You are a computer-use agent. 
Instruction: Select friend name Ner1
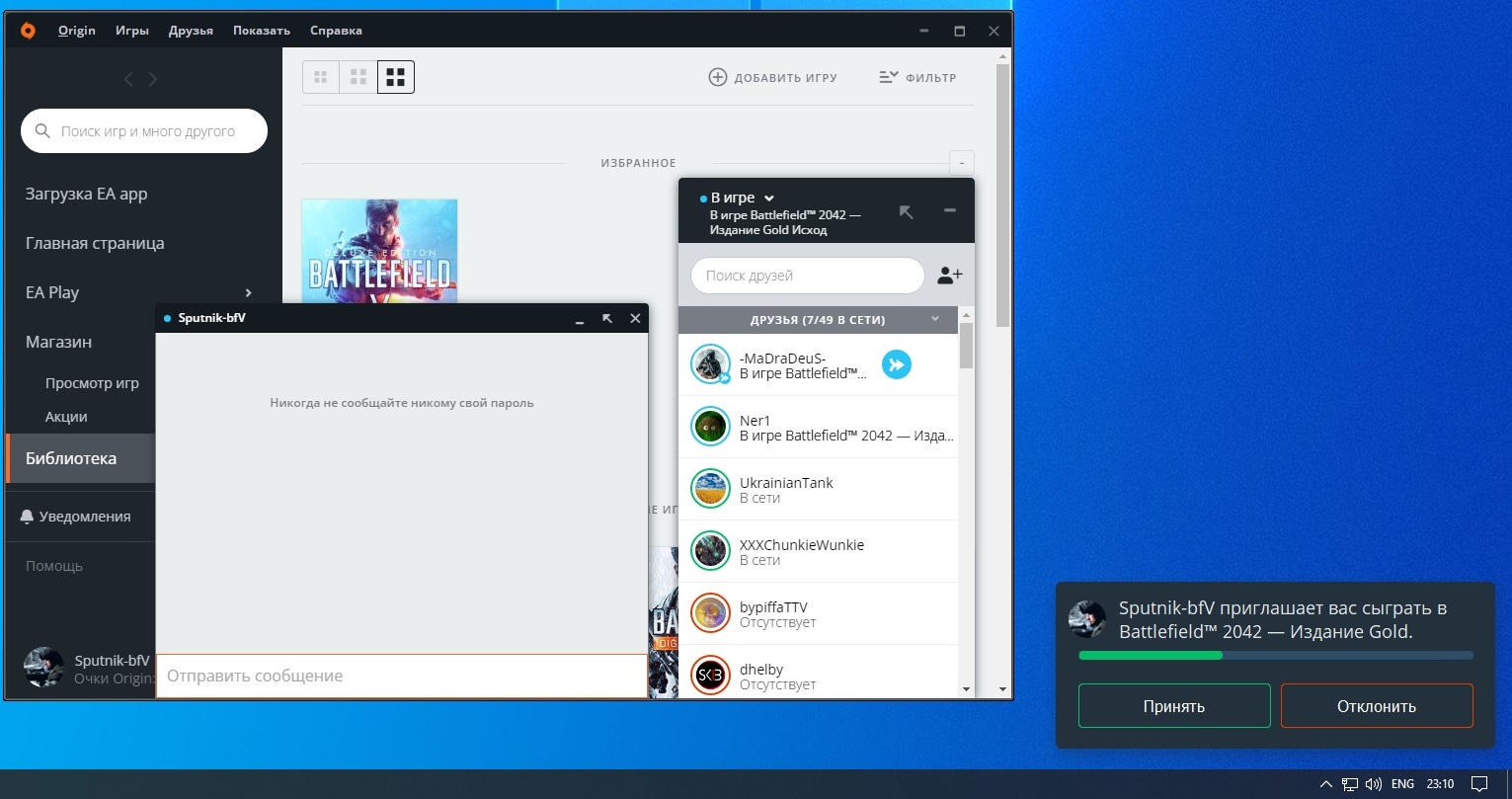(756, 421)
